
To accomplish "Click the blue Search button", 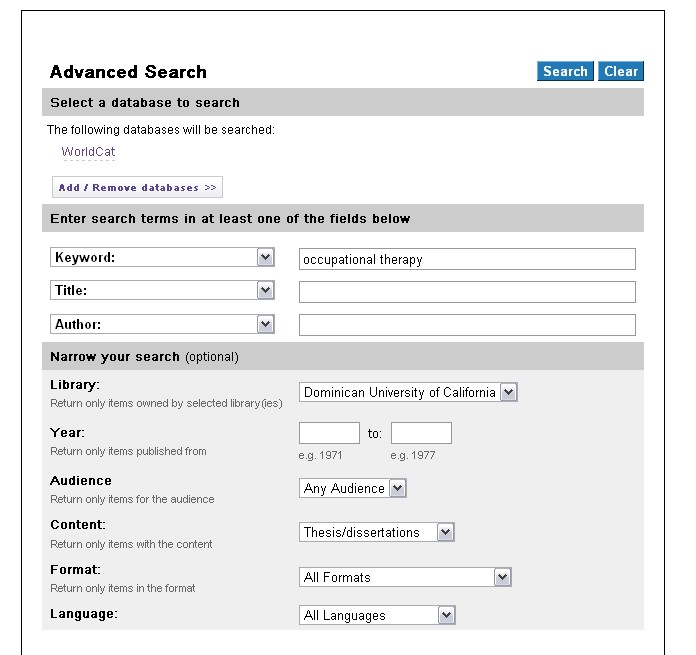I will tap(565, 71).
